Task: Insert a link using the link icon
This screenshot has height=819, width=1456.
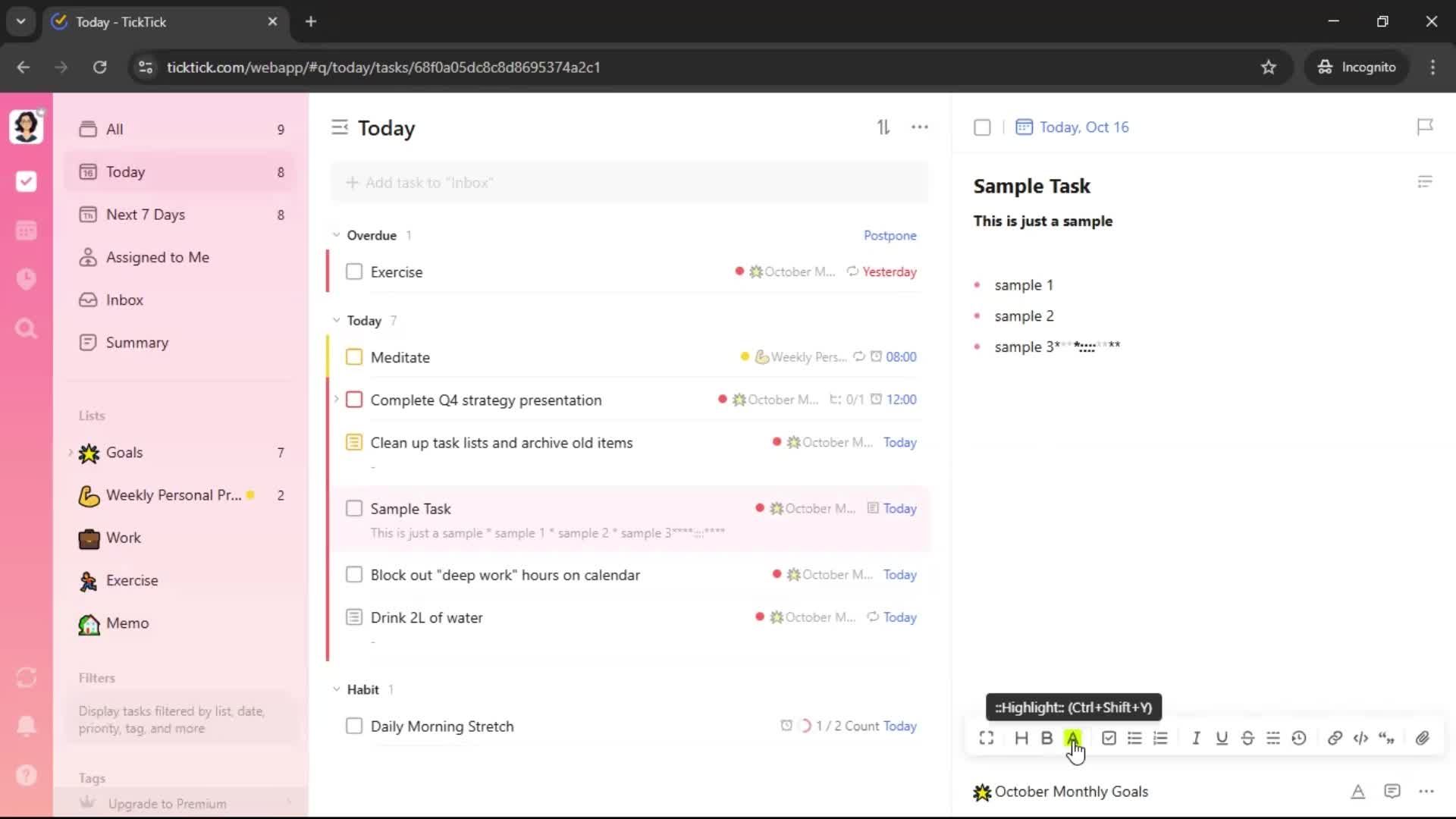Action: tap(1335, 738)
